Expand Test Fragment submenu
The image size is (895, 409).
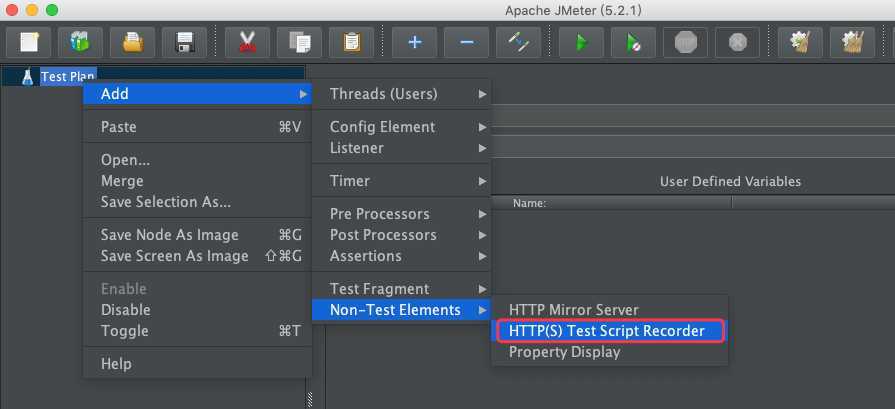coord(402,289)
